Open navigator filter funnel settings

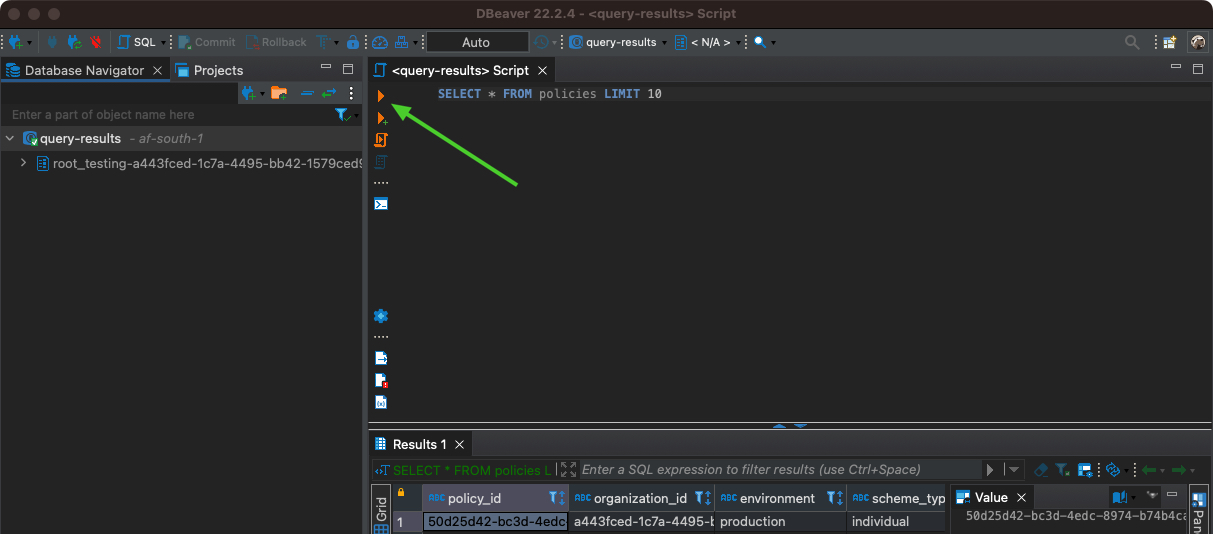pyautogui.click(x=343, y=115)
